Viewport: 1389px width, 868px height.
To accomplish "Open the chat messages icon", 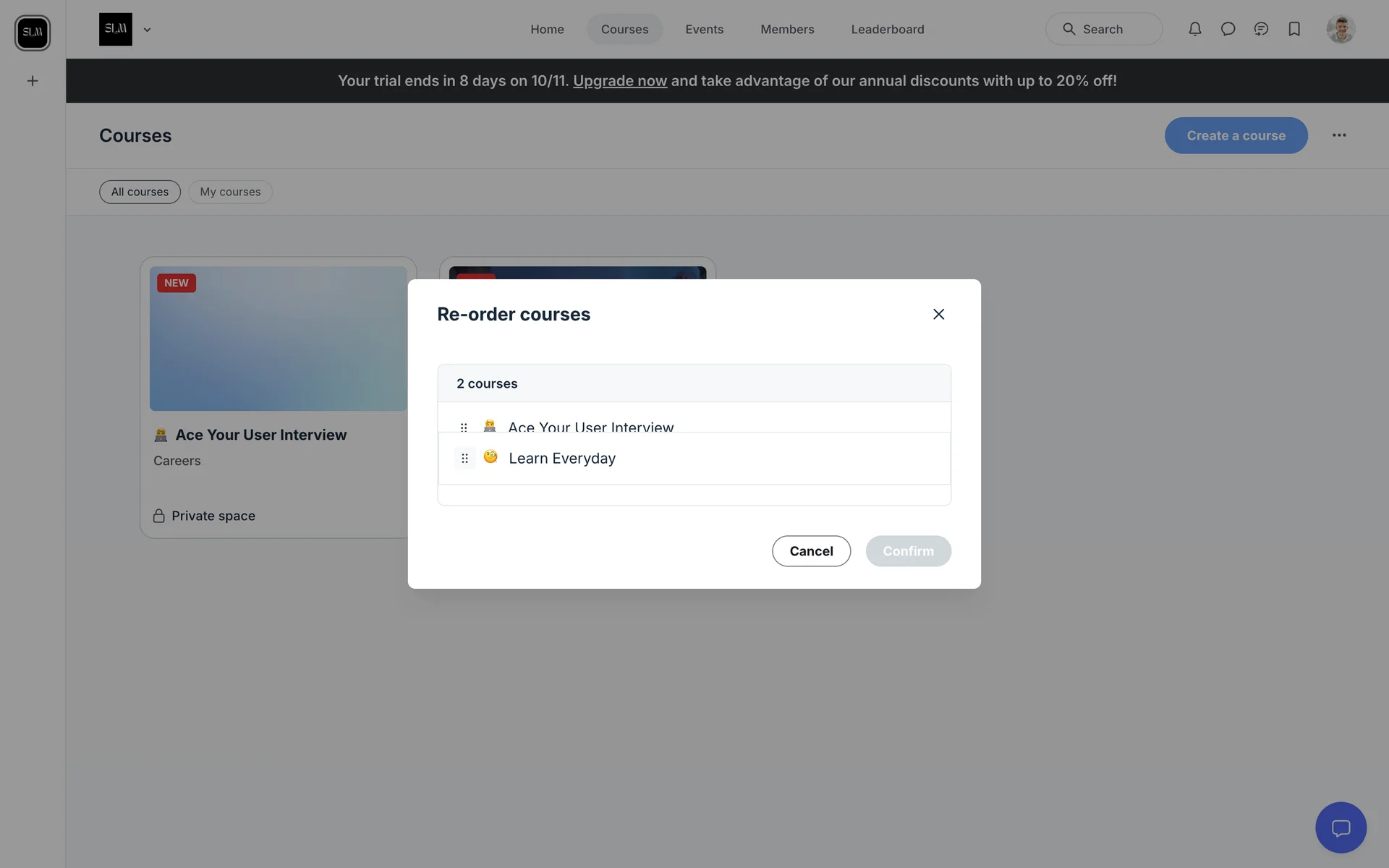I will coord(1228,29).
